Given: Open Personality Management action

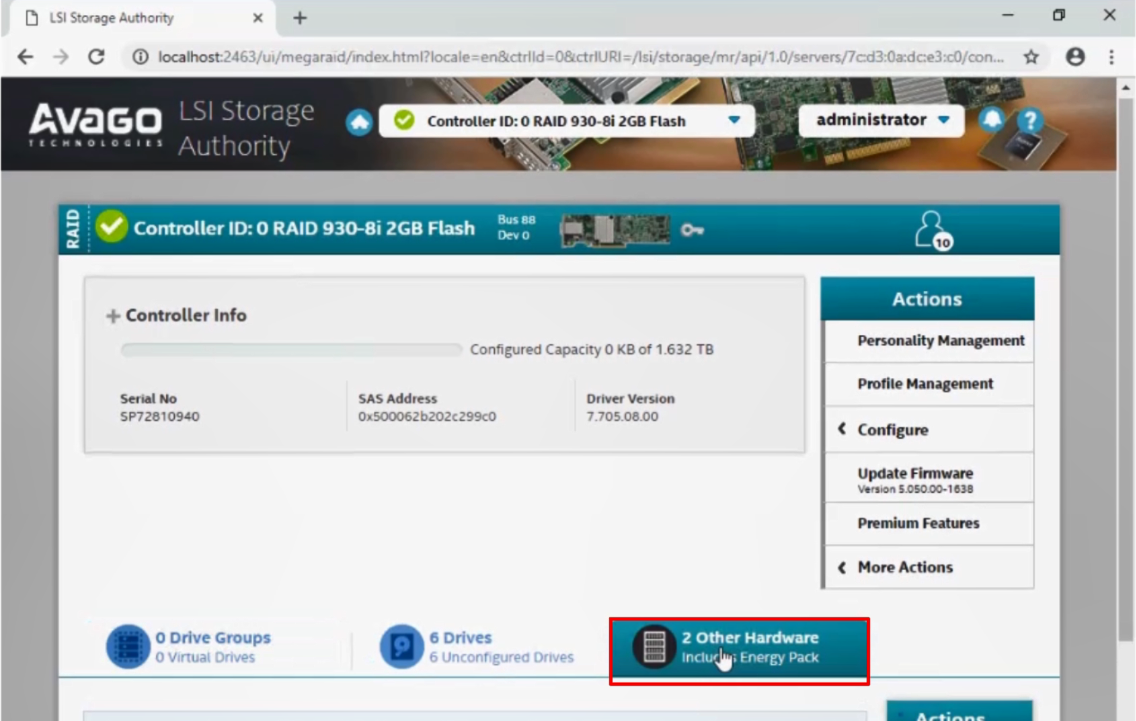Looking at the screenshot, I should coord(940,341).
